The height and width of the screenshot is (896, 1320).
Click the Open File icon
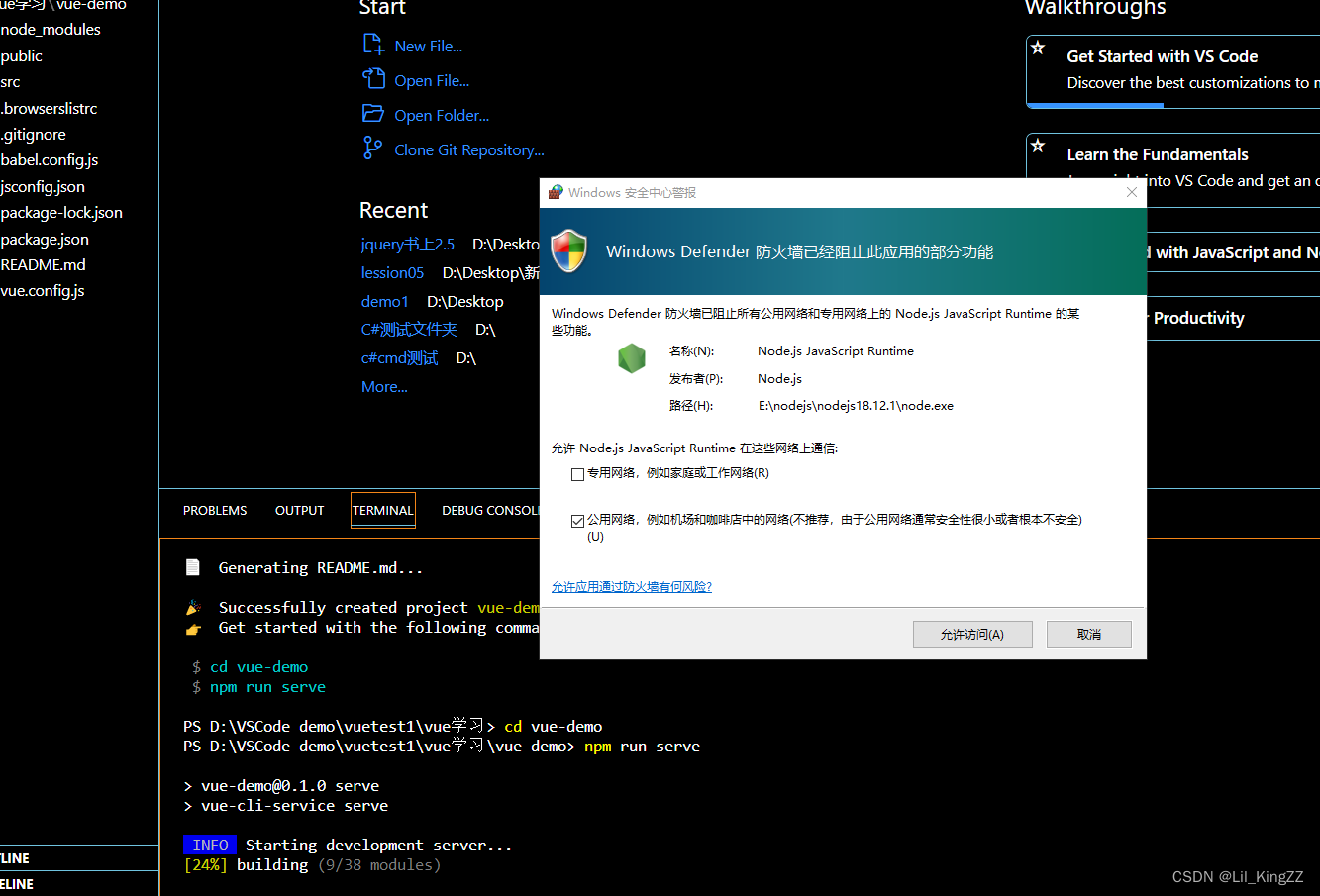click(372, 79)
